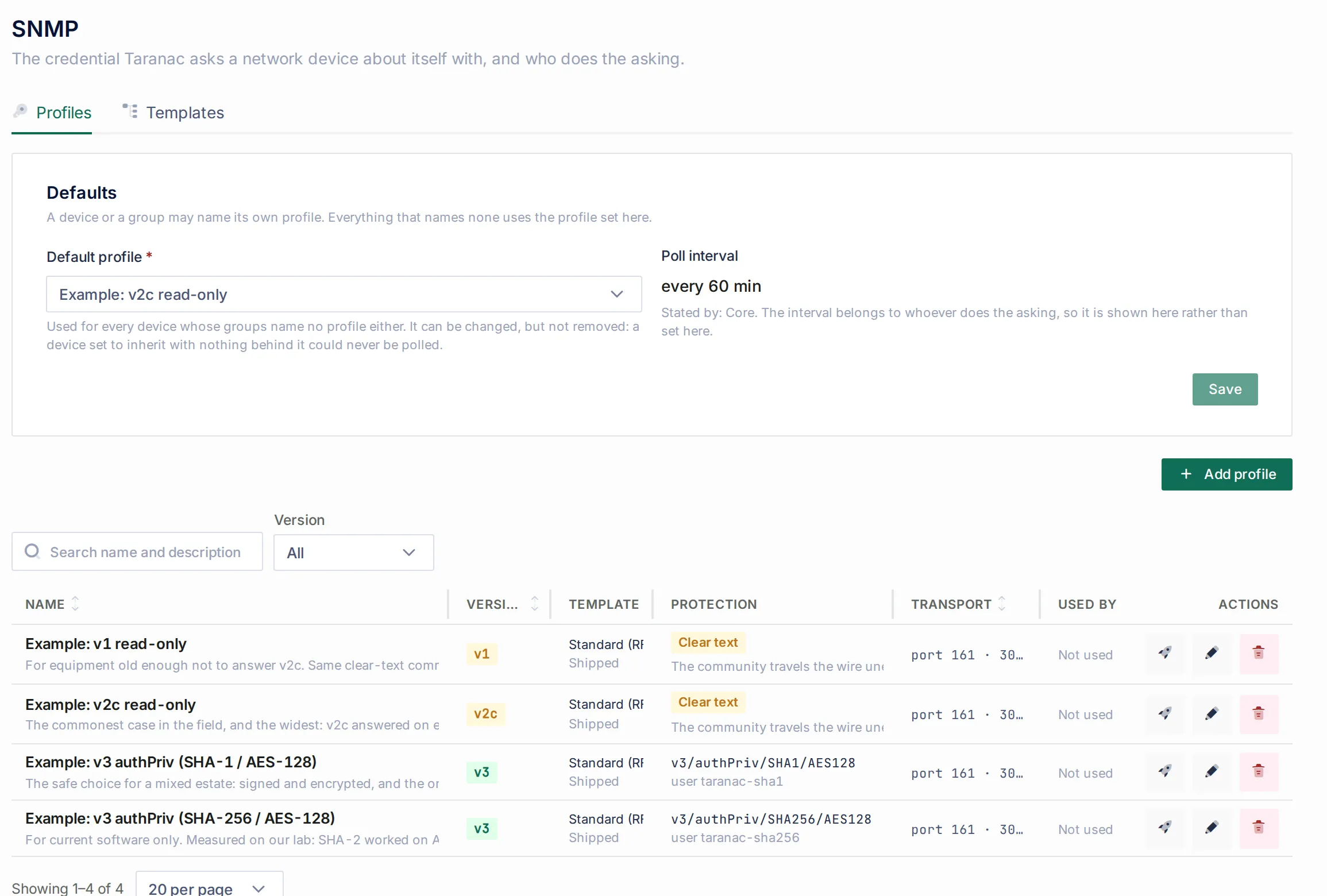Click the Add profile button
This screenshot has height=896, width=1327.
[x=1226, y=474]
